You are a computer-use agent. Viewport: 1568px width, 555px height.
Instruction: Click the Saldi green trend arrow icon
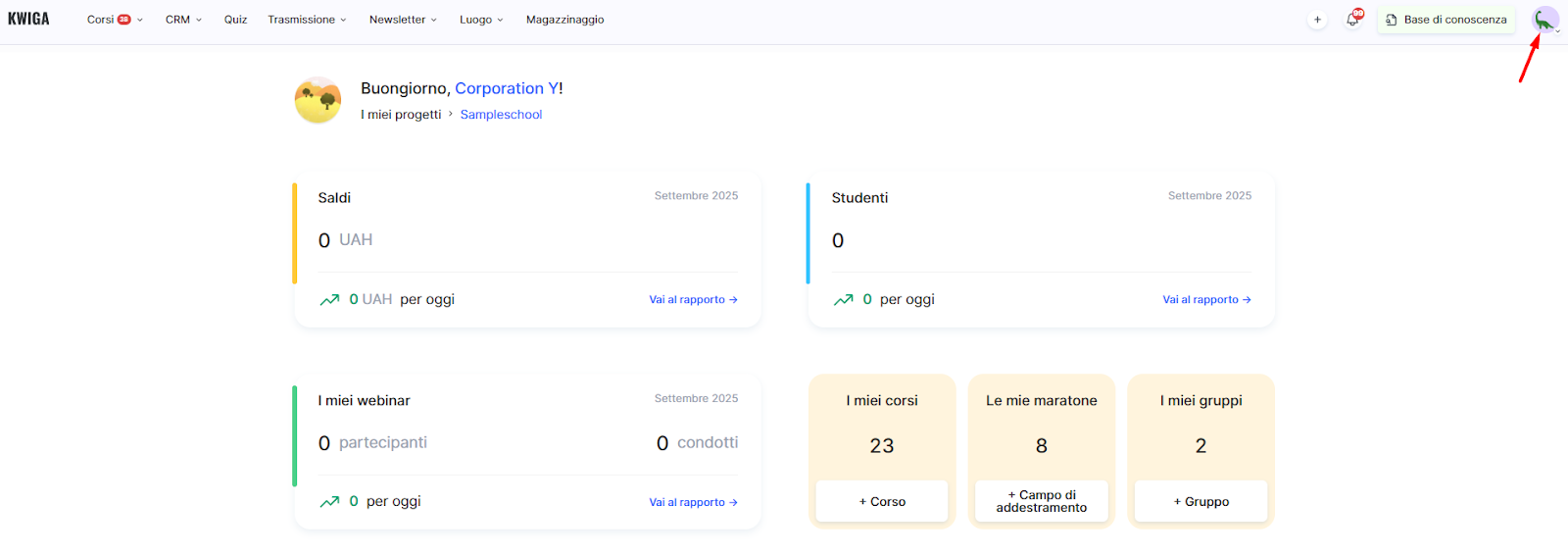(x=329, y=300)
